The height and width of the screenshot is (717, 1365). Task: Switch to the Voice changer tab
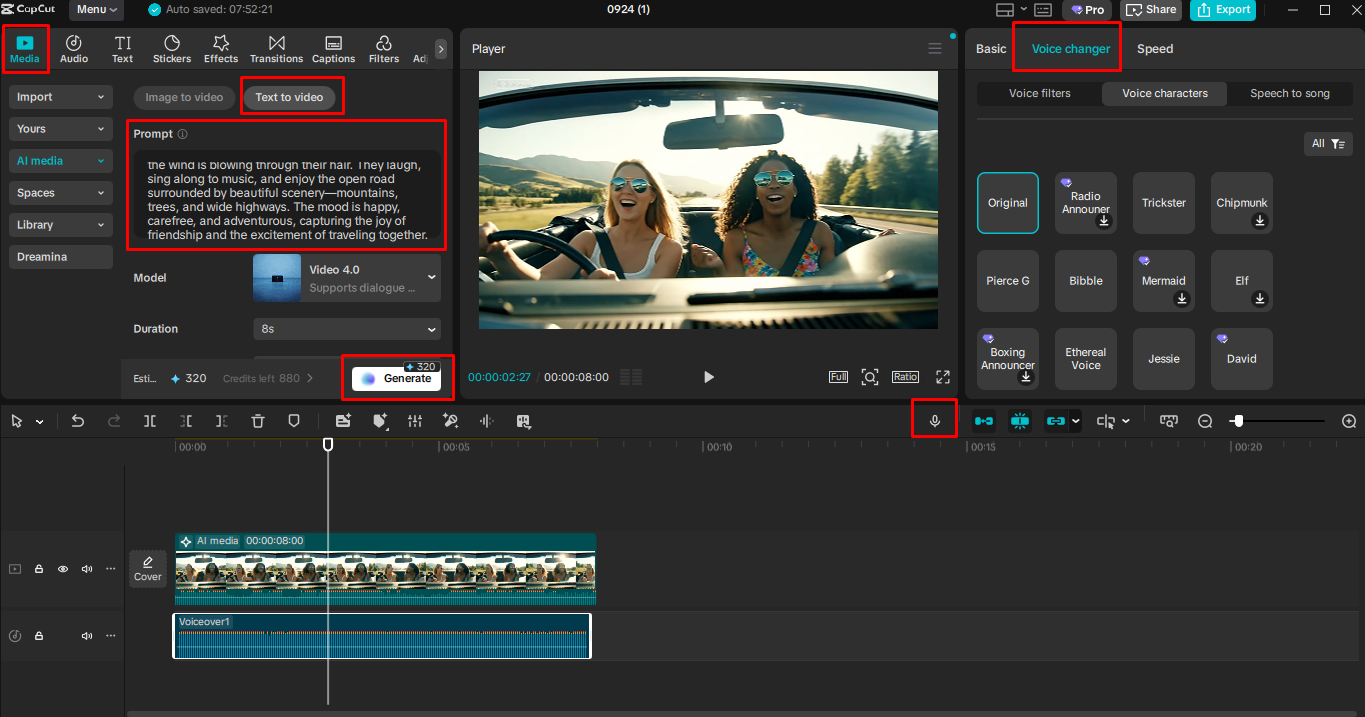[1066, 47]
